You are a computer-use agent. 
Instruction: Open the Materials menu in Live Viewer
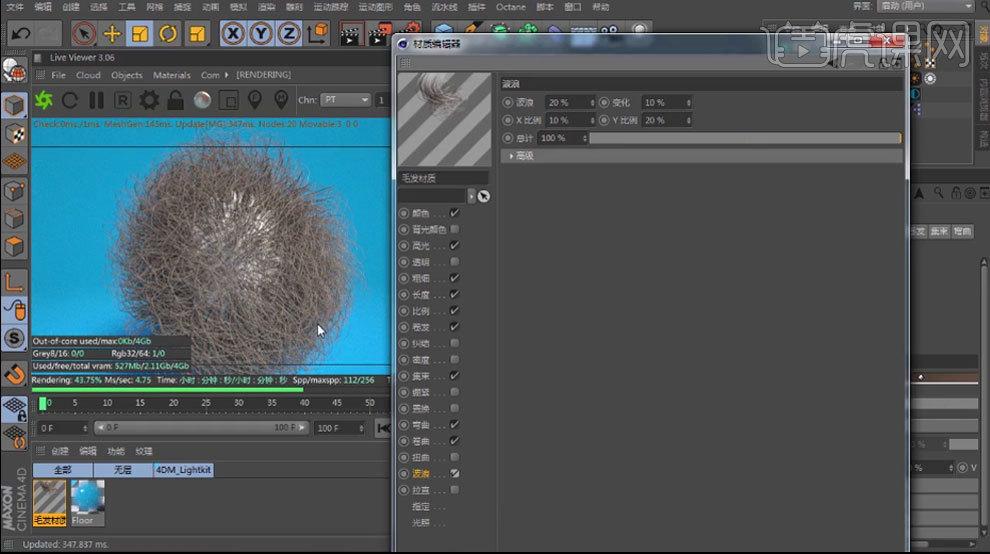pos(171,75)
